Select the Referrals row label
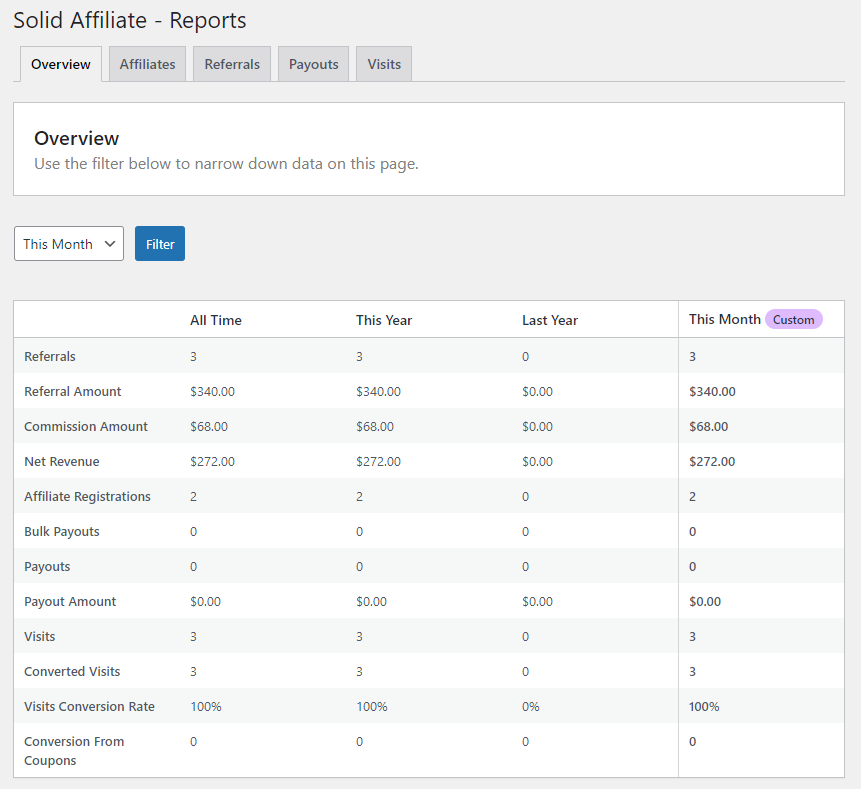Image resolution: width=861 pixels, height=789 pixels. [x=49, y=355]
